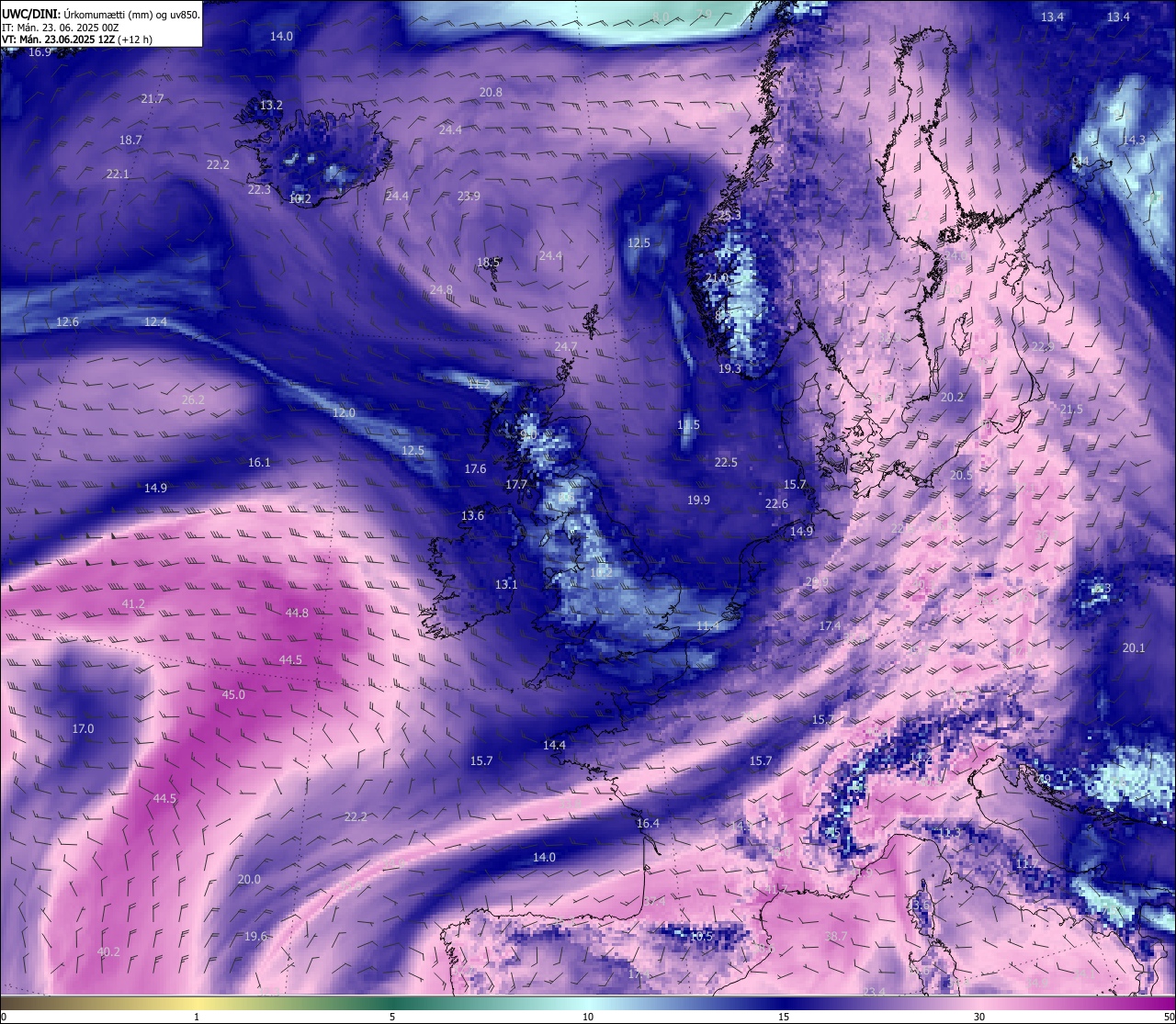Click the 20.1 value label

coord(1134,647)
